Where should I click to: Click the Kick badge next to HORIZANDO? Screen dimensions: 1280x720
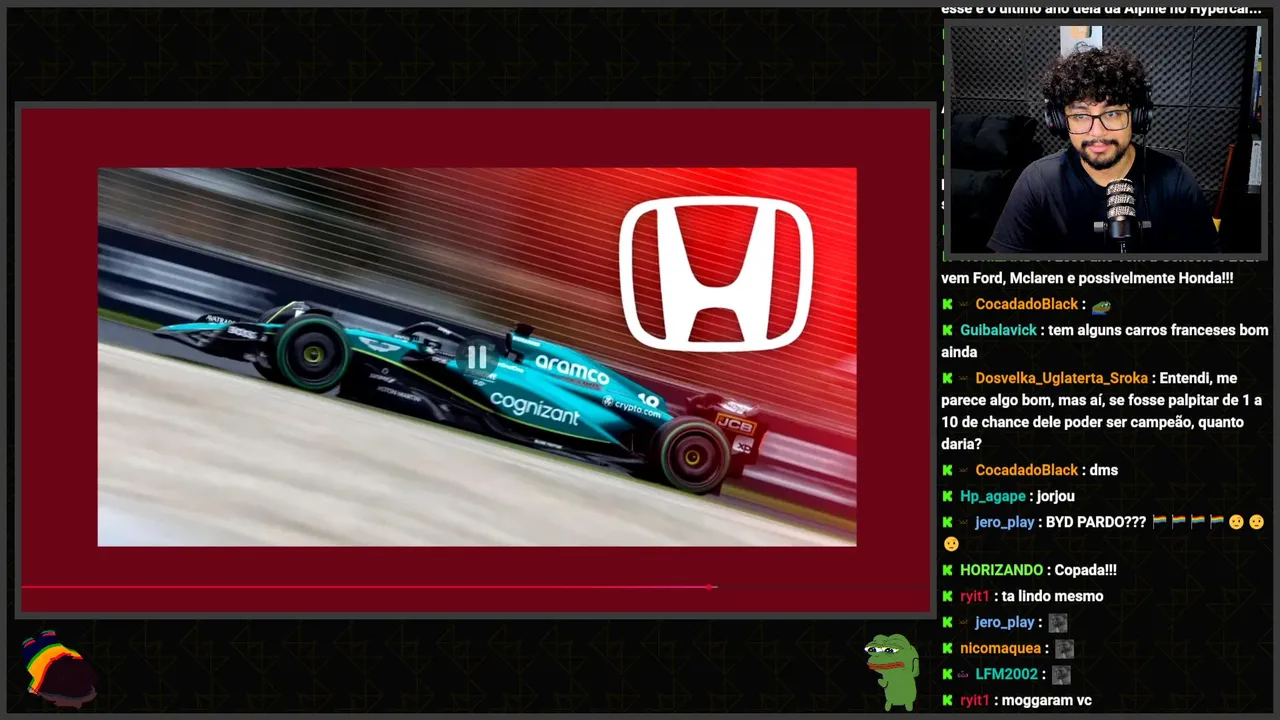pyautogui.click(x=947, y=570)
